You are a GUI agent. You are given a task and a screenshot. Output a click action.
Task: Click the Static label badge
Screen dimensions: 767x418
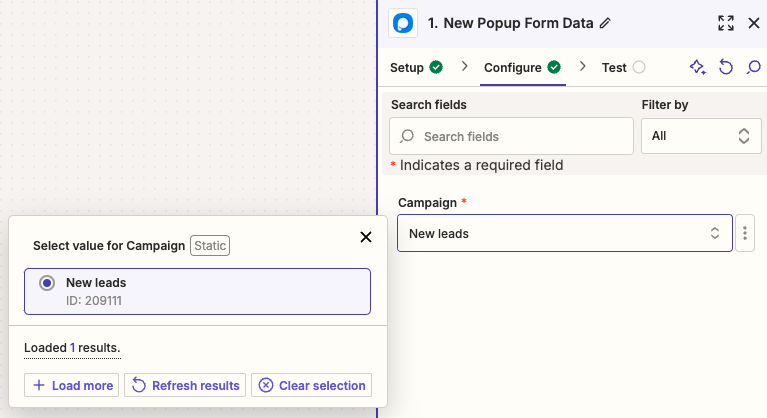click(210, 245)
